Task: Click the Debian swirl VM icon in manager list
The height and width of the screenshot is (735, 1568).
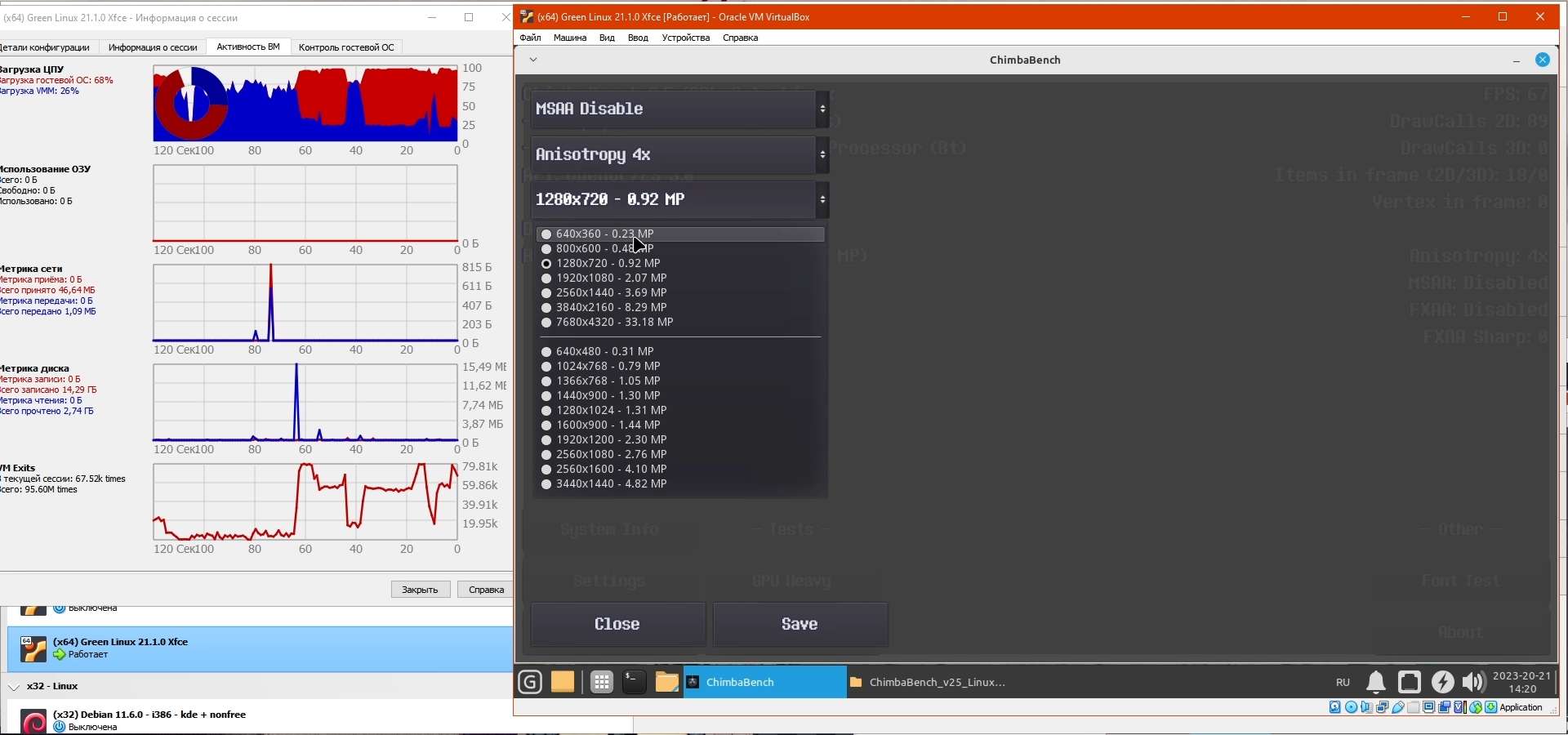Action: click(x=33, y=723)
